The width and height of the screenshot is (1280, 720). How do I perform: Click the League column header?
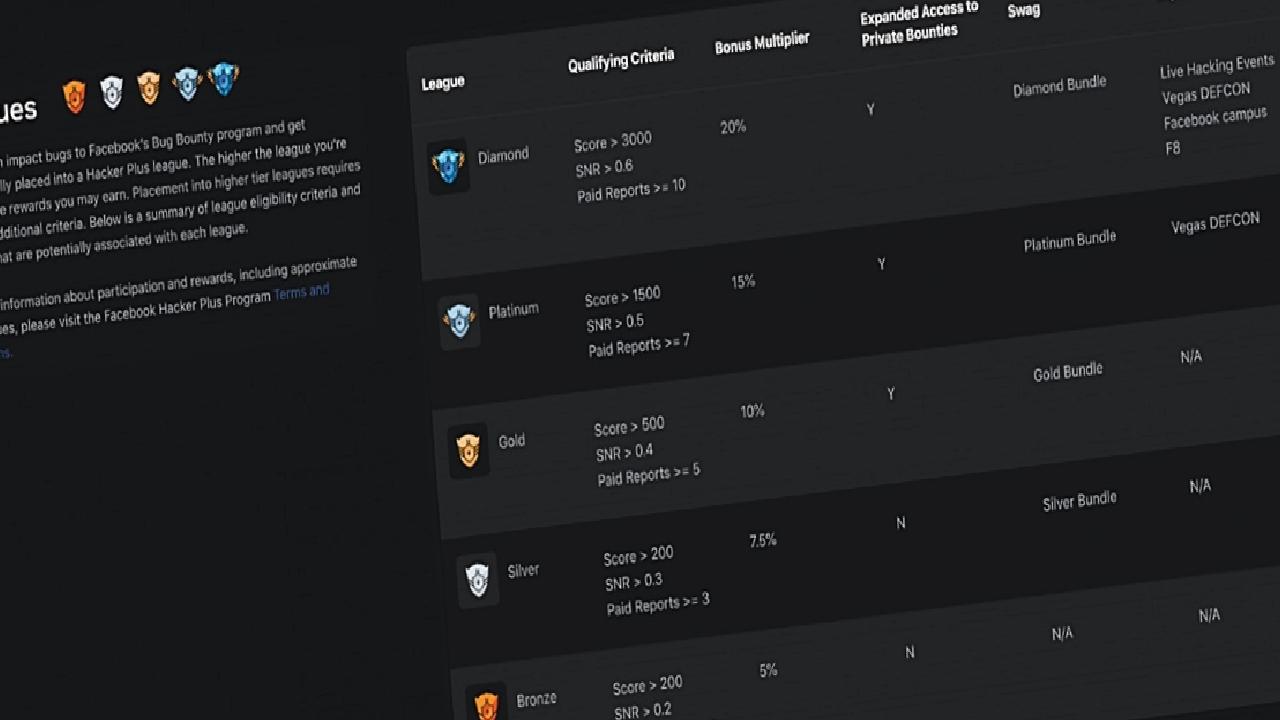443,83
